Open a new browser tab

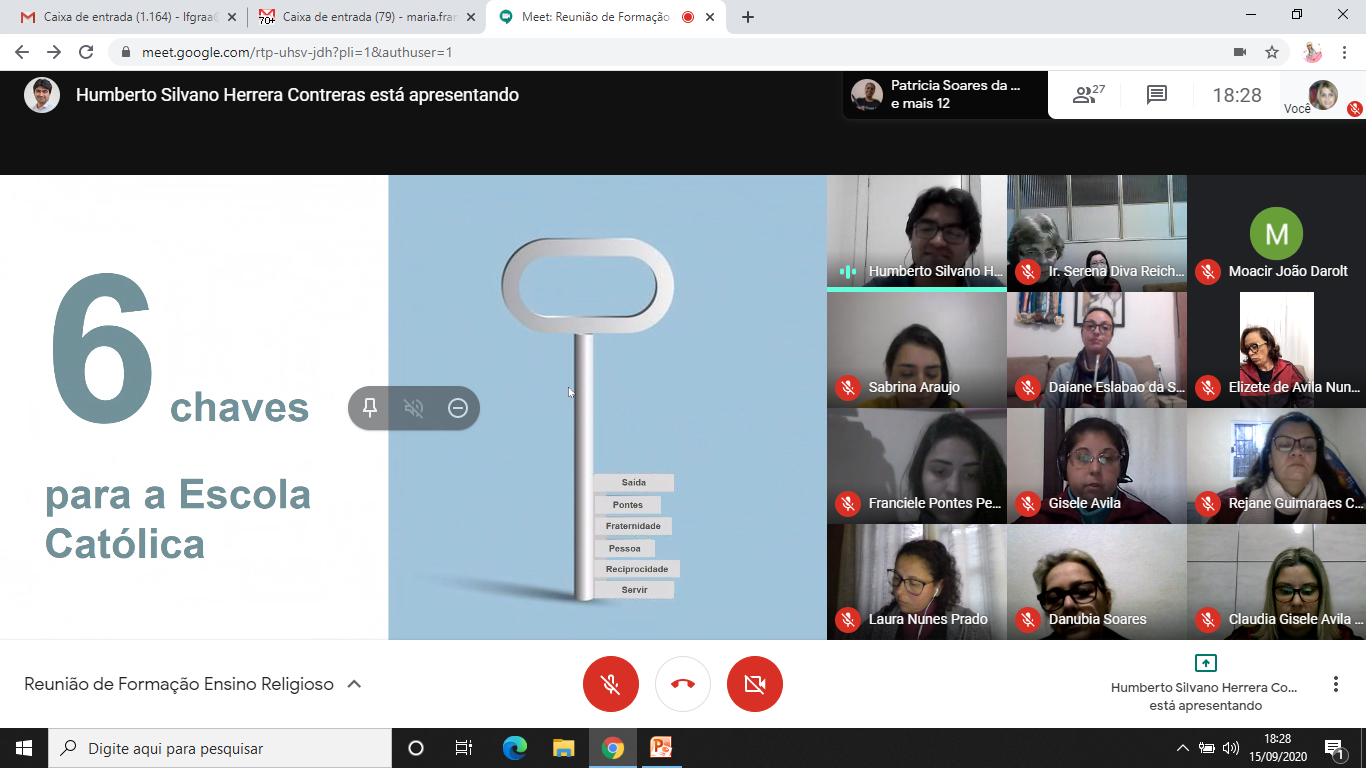point(748,17)
